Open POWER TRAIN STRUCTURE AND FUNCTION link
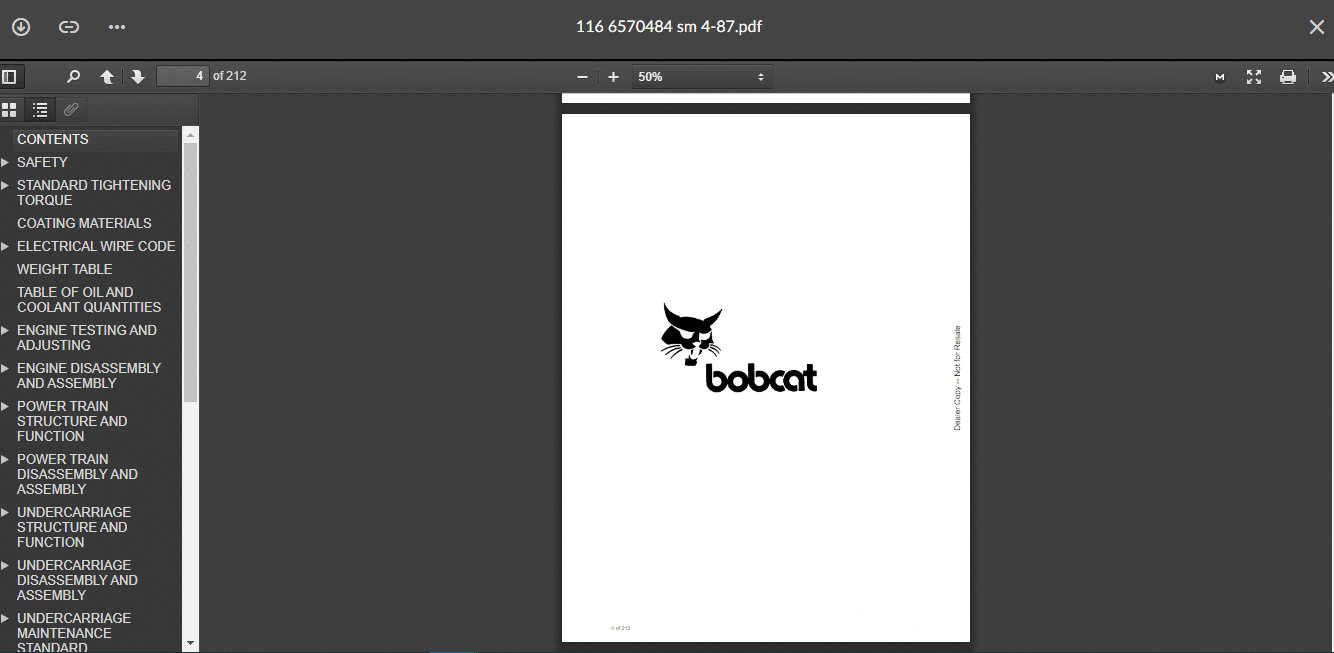Viewport: 1334px width, 653px height. pyautogui.click(x=72, y=421)
